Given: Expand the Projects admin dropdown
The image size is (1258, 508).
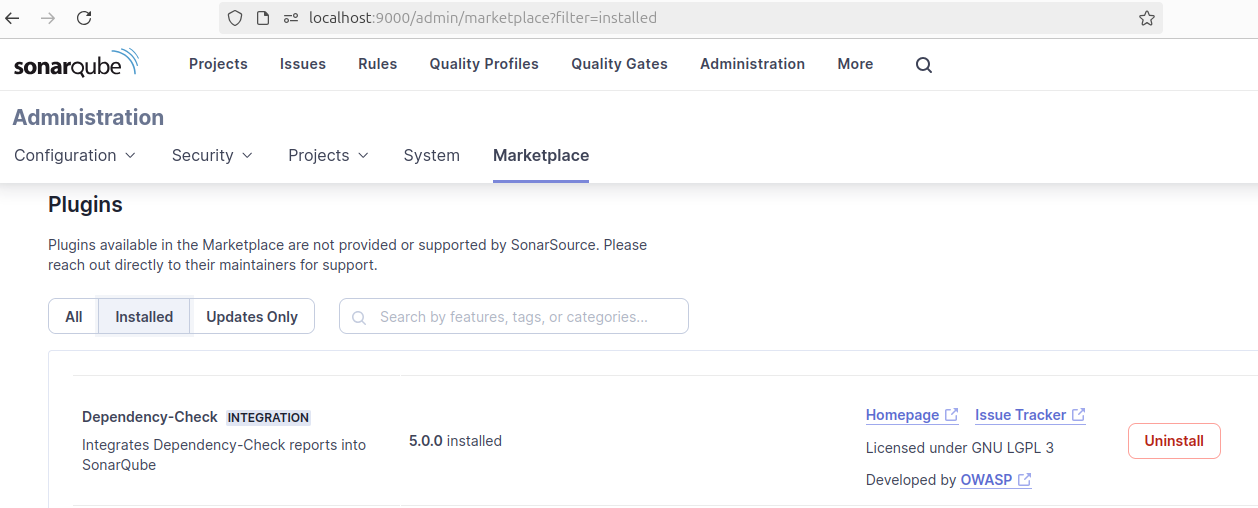Looking at the screenshot, I should [x=328, y=155].
